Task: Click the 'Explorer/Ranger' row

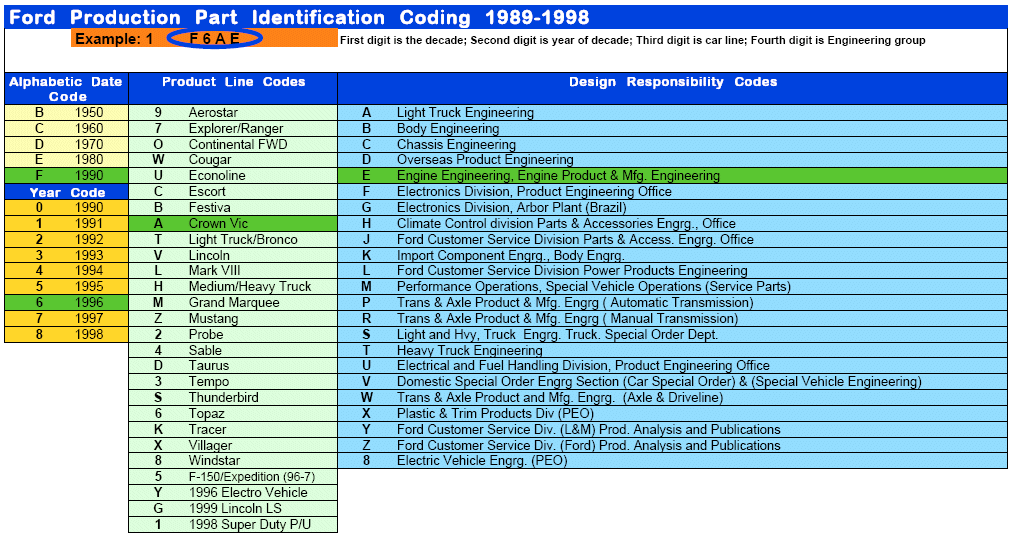Action: tap(233, 129)
